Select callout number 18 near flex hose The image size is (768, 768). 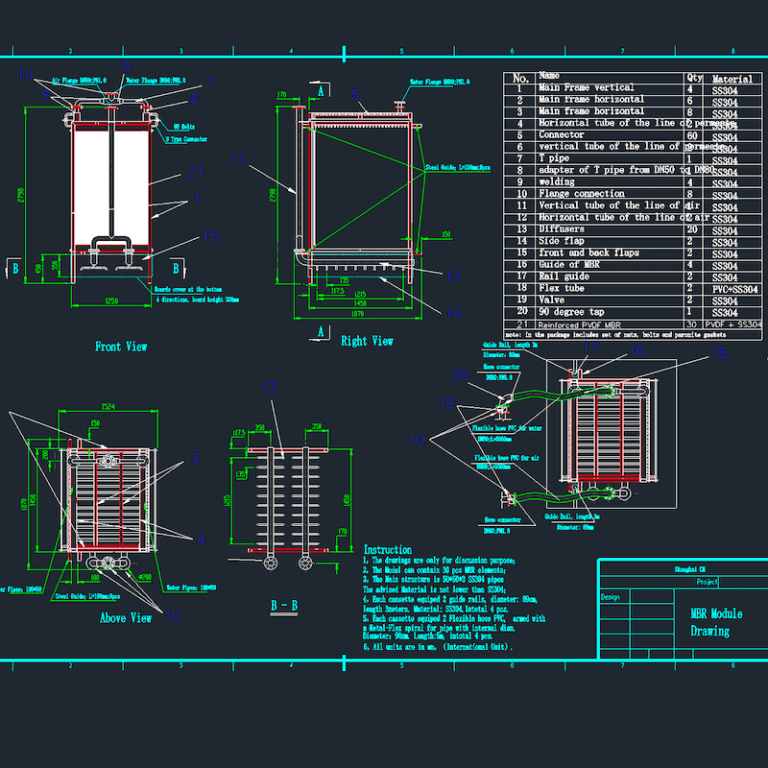click(719, 353)
